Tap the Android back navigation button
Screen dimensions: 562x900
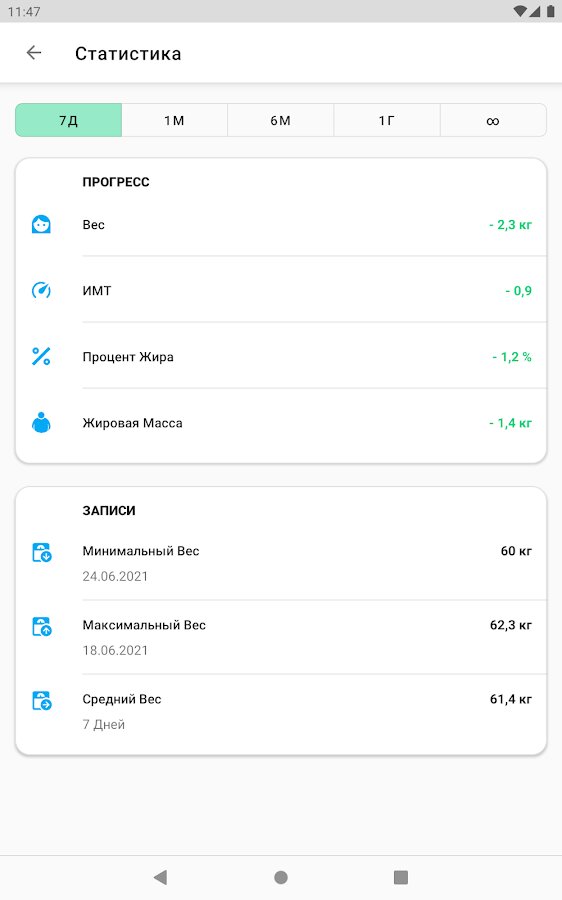pyautogui.click(x=161, y=876)
